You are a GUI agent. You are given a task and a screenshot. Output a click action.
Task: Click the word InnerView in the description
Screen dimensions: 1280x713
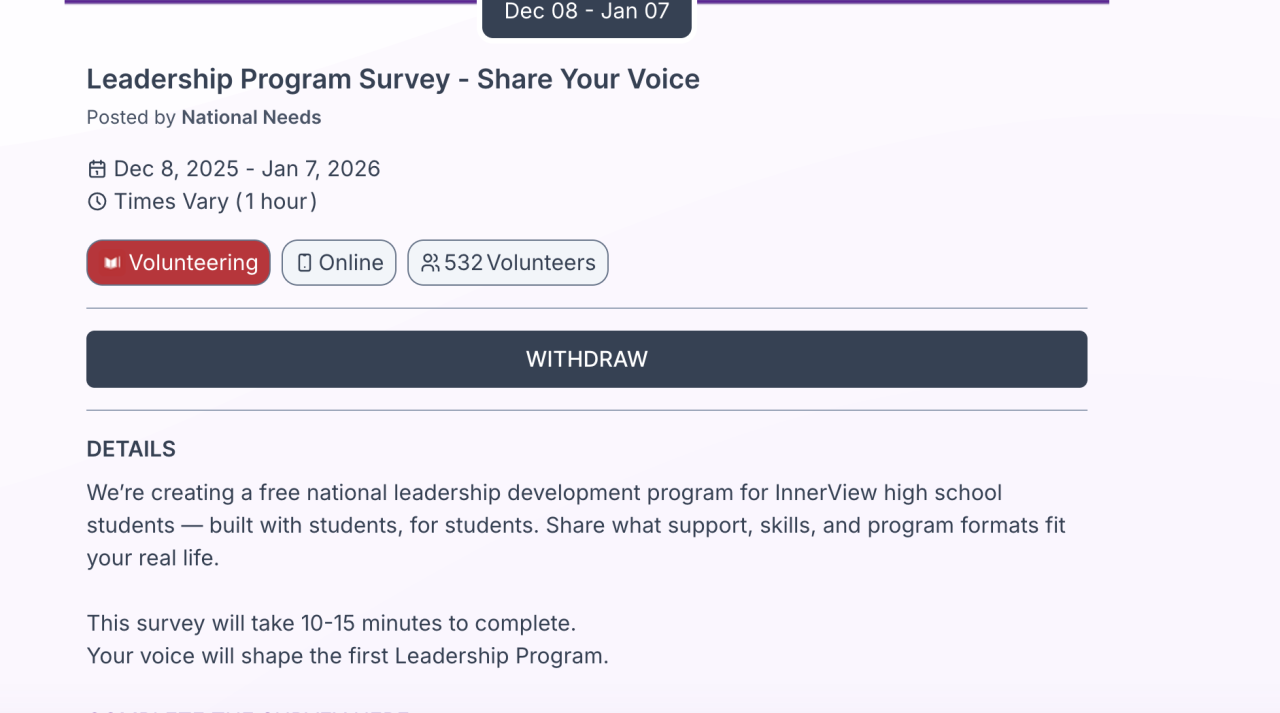822,493
